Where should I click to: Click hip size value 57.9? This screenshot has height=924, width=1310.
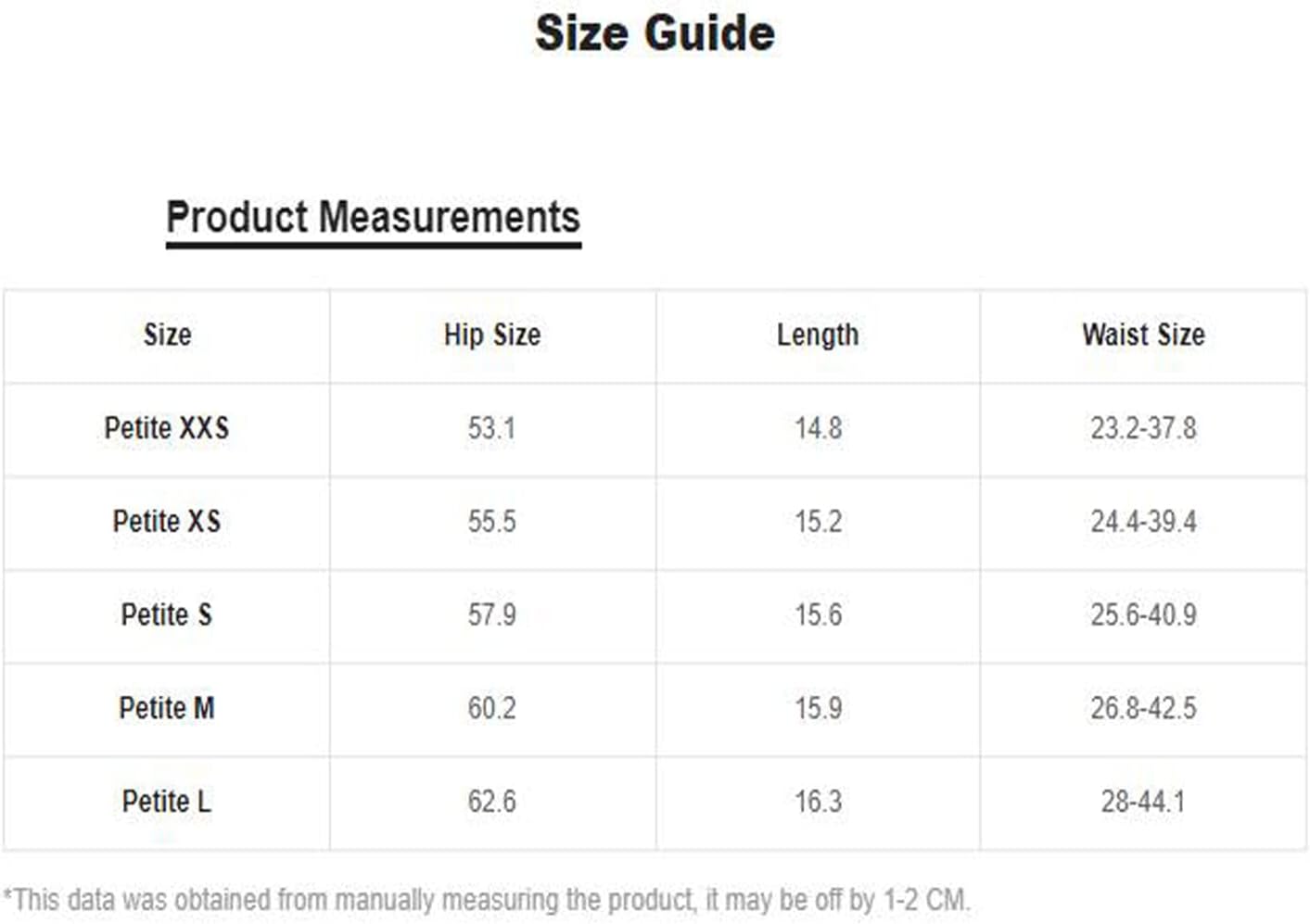(491, 614)
